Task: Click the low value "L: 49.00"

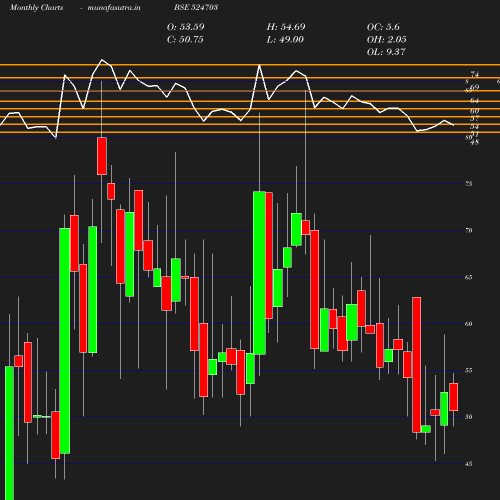Action: pyautogui.click(x=285, y=39)
